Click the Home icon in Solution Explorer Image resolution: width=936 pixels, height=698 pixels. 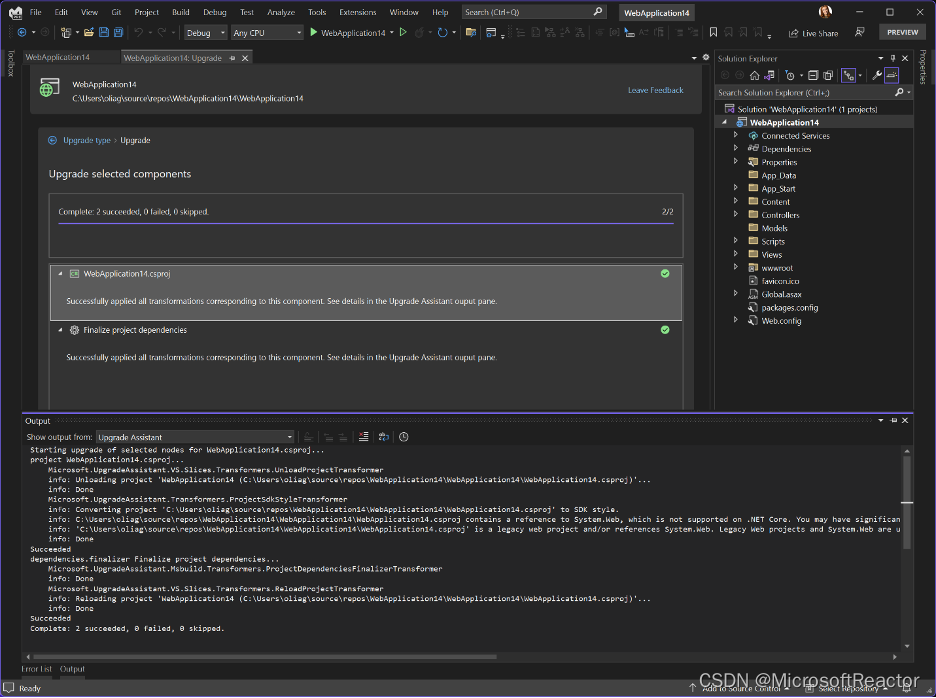click(x=755, y=75)
